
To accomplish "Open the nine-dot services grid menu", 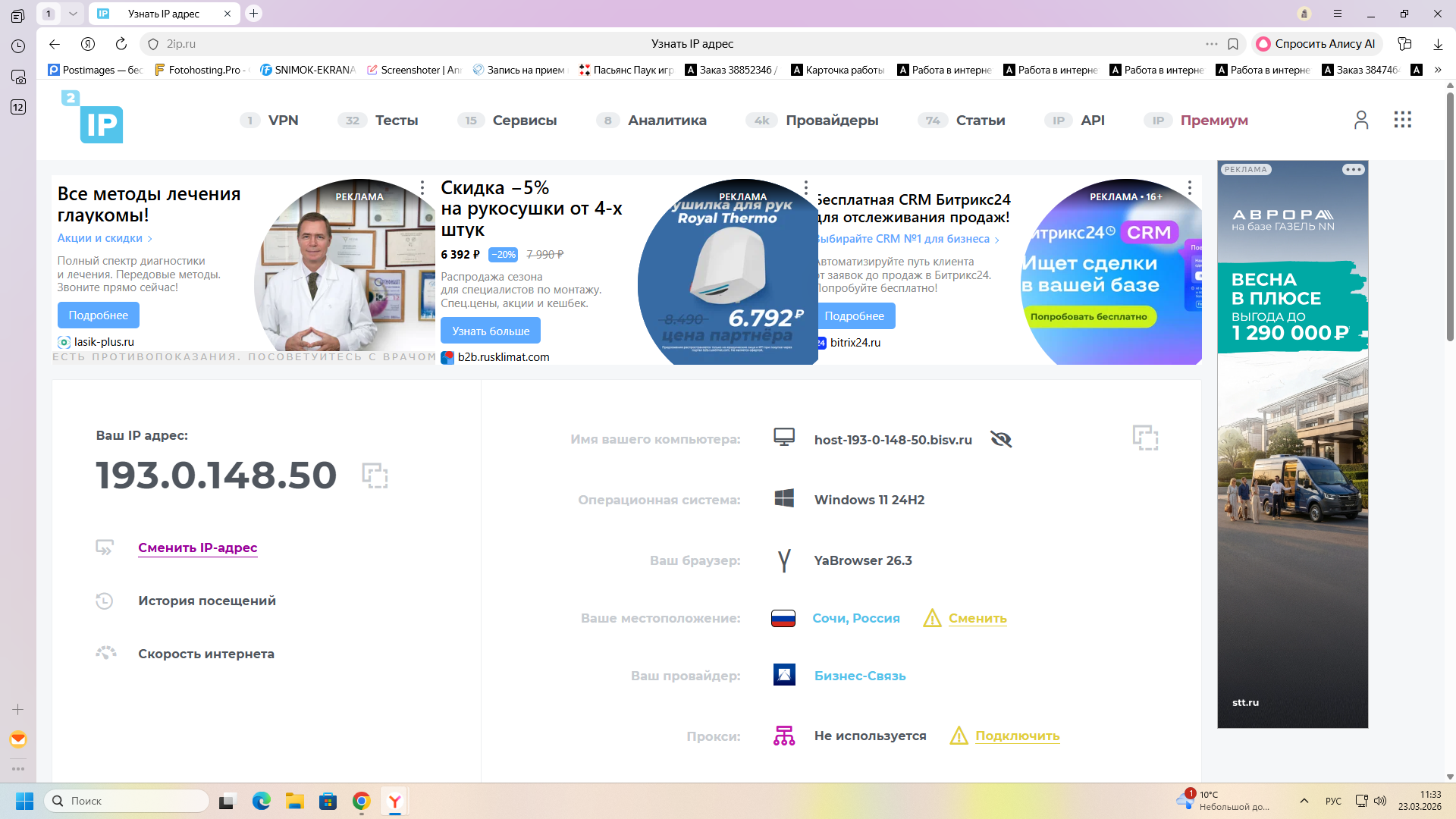I will tap(1402, 120).
